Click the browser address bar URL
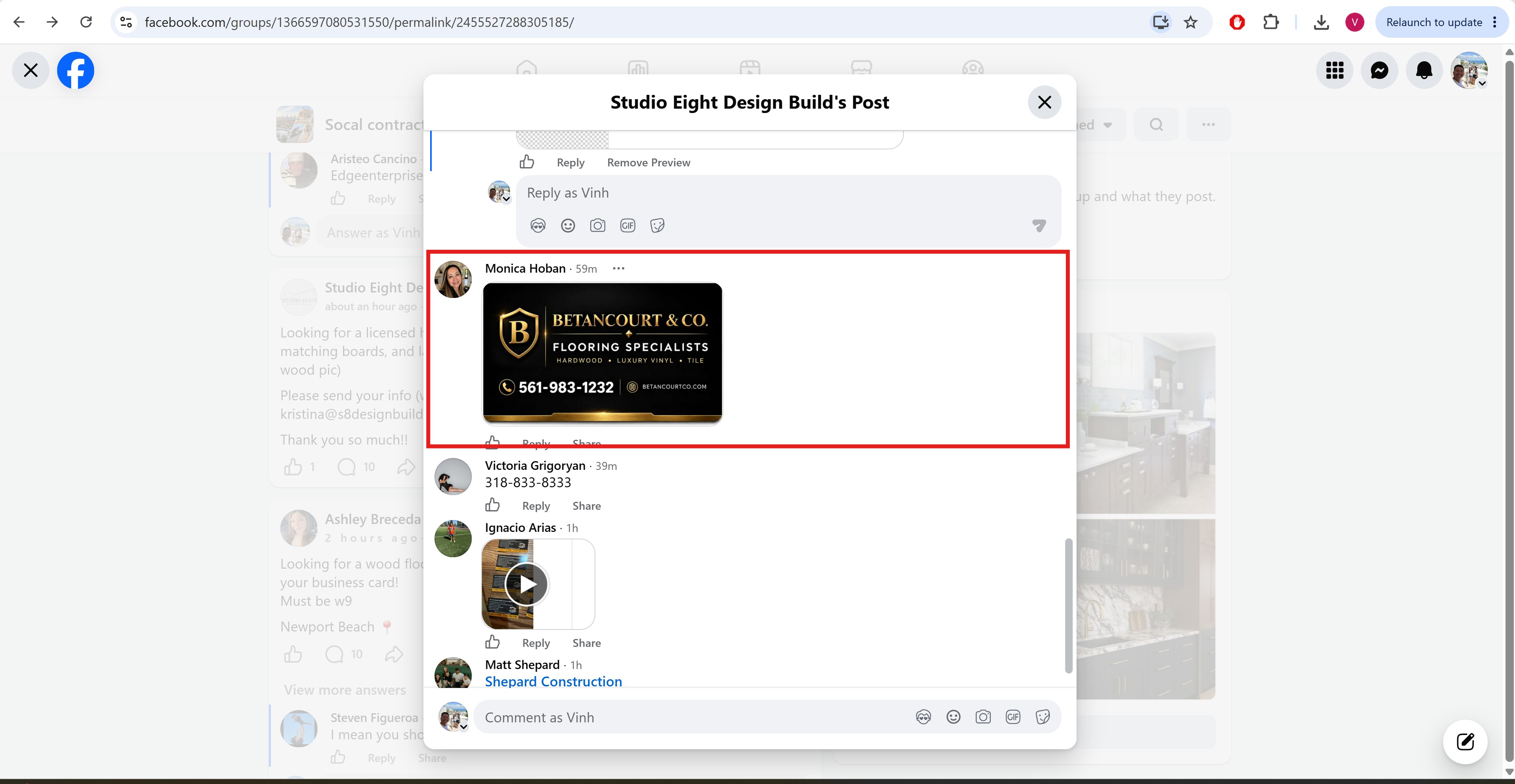Image resolution: width=1515 pixels, height=784 pixels. pyautogui.click(x=359, y=23)
